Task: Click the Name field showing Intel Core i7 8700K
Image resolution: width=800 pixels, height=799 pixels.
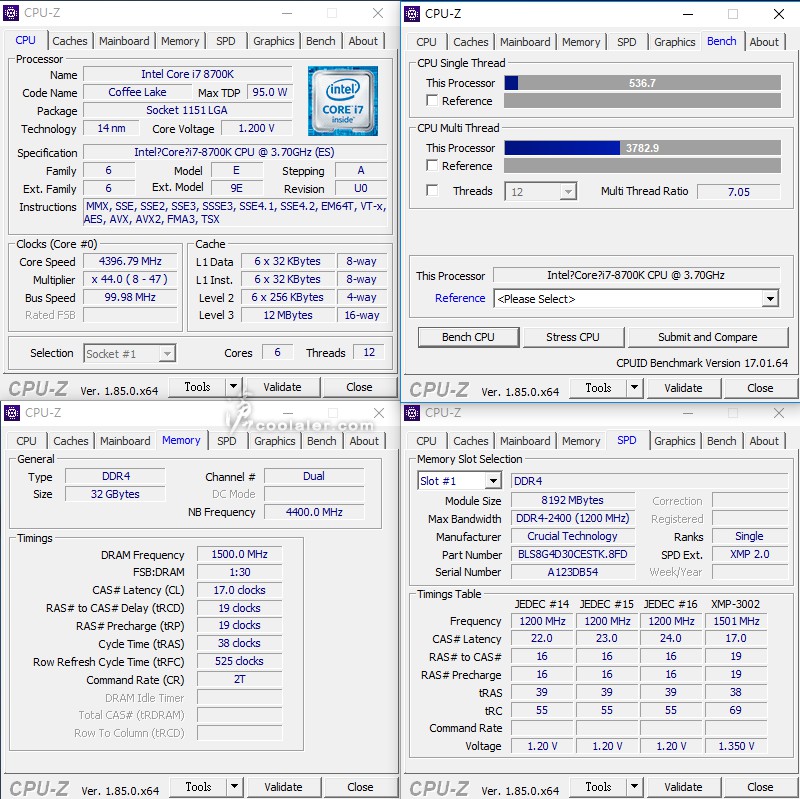Action: point(188,74)
